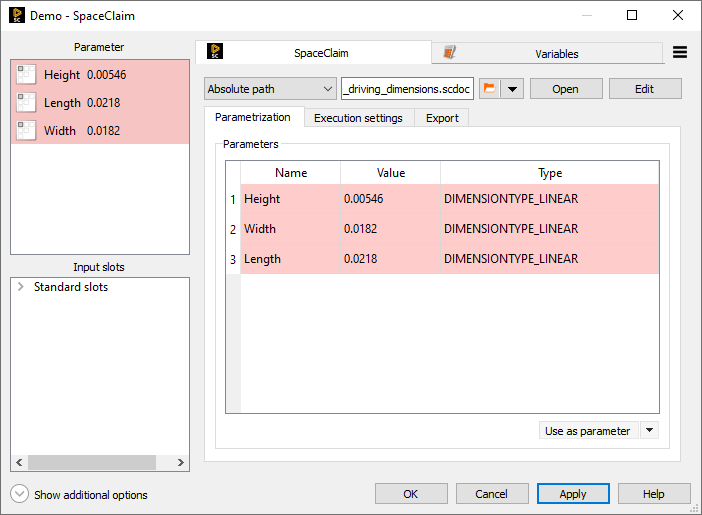Screen dimensions: 702x515
Task: Click the Open button
Action: click(x=566, y=89)
